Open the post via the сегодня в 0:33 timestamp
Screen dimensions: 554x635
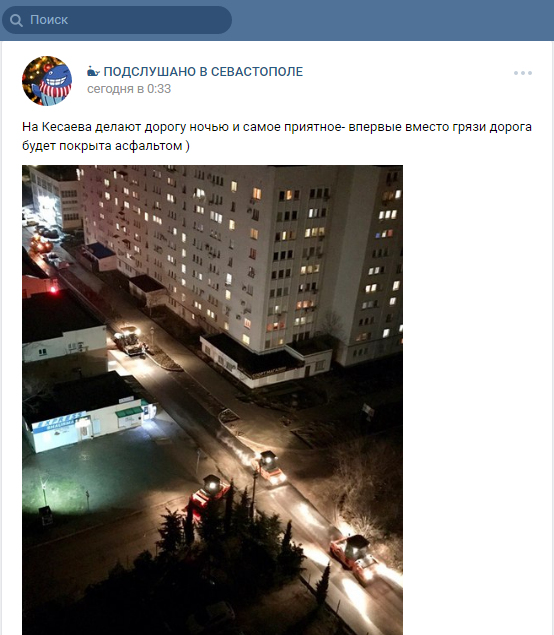coord(129,89)
